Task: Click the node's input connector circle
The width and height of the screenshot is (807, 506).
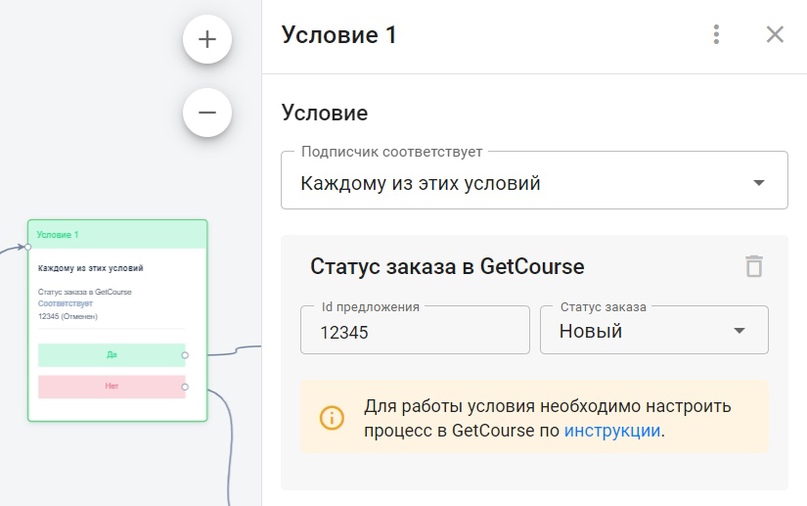Action: click(x=28, y=247)
